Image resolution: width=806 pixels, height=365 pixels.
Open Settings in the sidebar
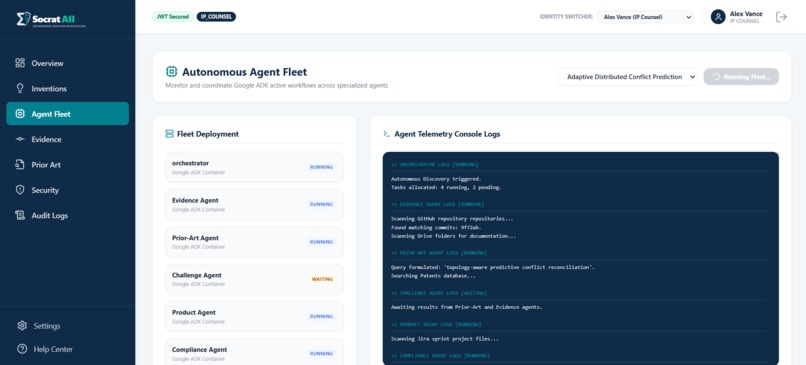point(67,326)
